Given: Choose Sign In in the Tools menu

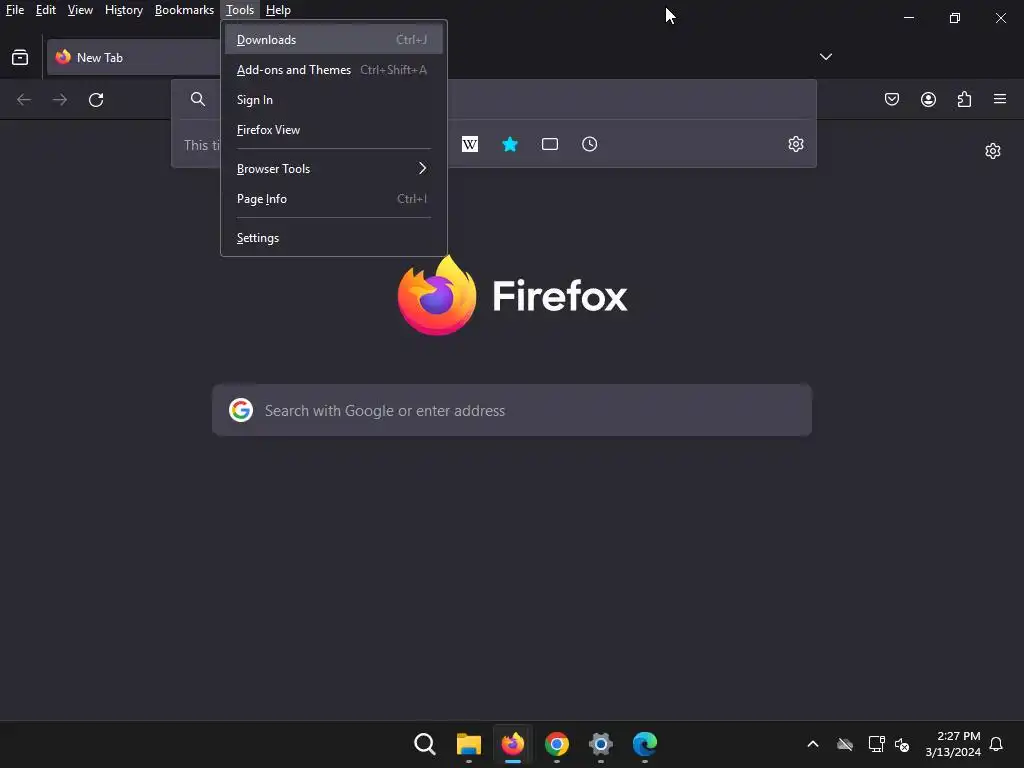Looking at the screenshot, I should pos(334,100).
